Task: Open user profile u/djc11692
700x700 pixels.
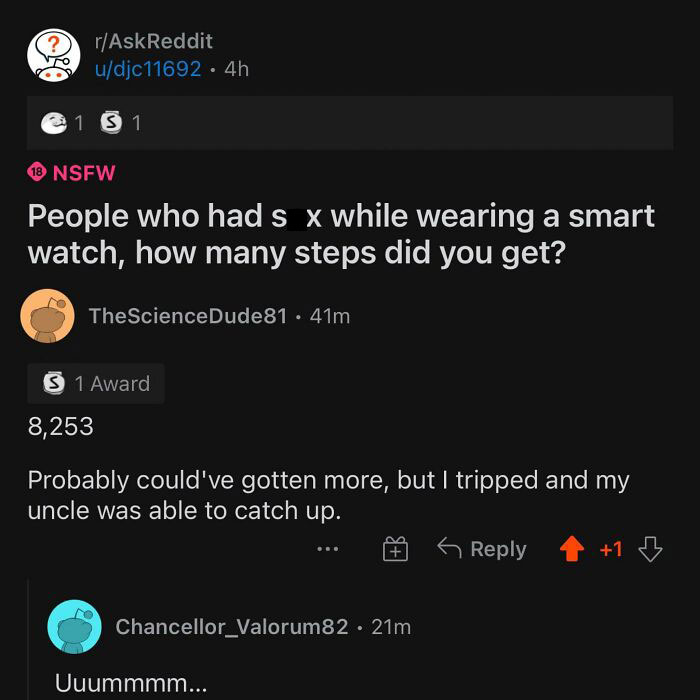Action: [x=148, y=69]
